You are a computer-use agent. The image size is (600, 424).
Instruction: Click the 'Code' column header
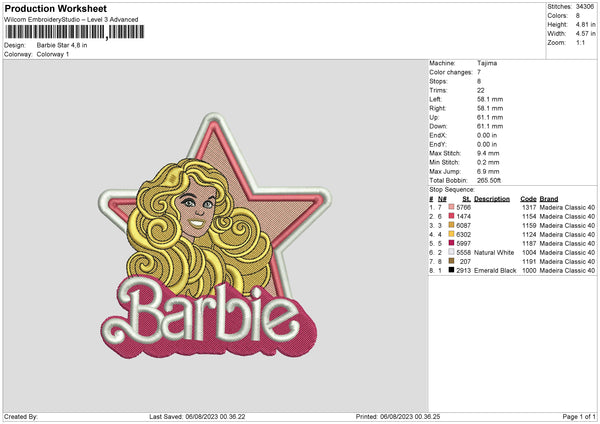click(528, 199)
